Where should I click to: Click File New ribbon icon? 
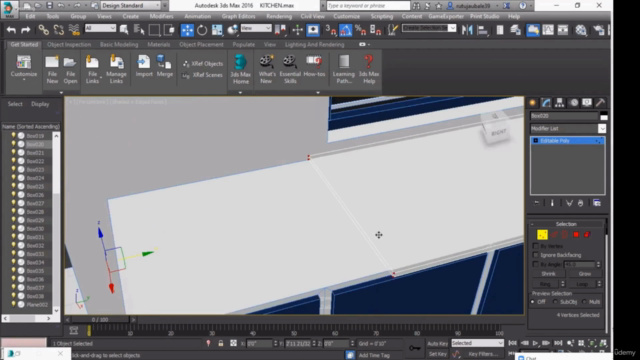pyautogui.click(x=52, y=69)
